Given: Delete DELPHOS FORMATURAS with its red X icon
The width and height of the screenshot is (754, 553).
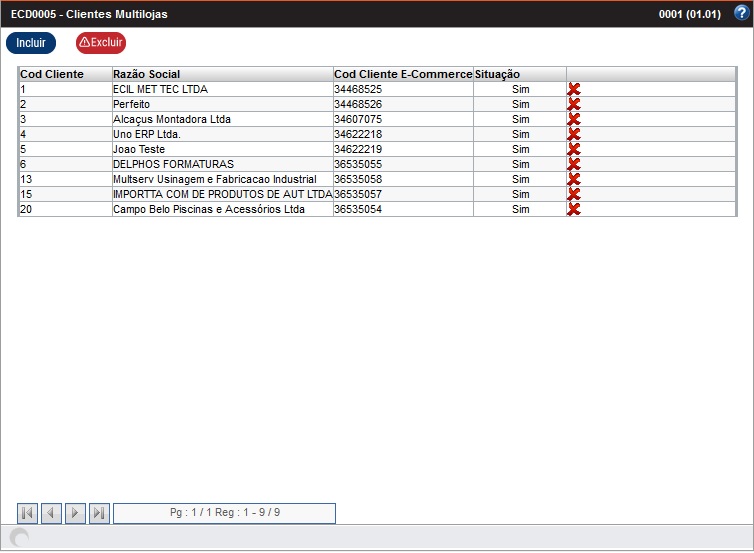Looking at the screenshot, I should pos(574,164).
